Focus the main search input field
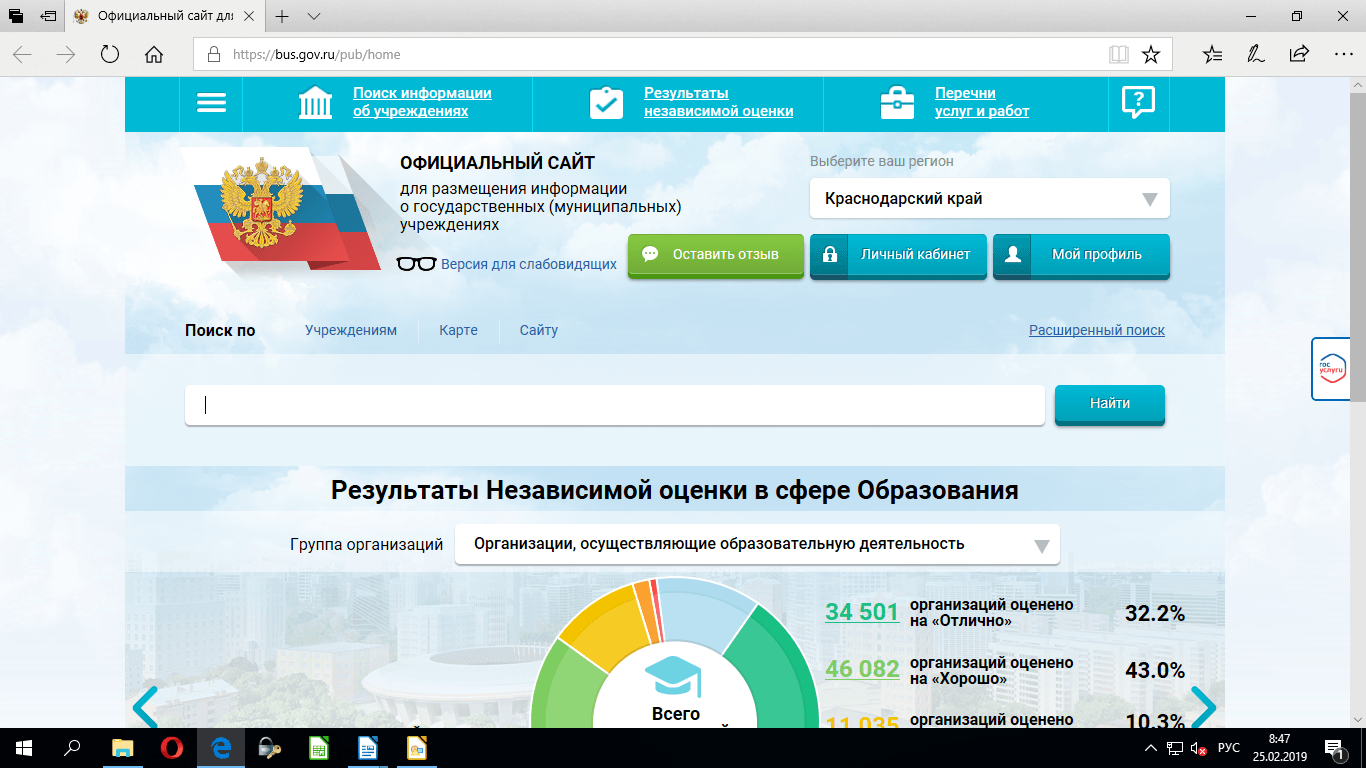The width and height of the screenshot is (1366, 768). point(614,405)
